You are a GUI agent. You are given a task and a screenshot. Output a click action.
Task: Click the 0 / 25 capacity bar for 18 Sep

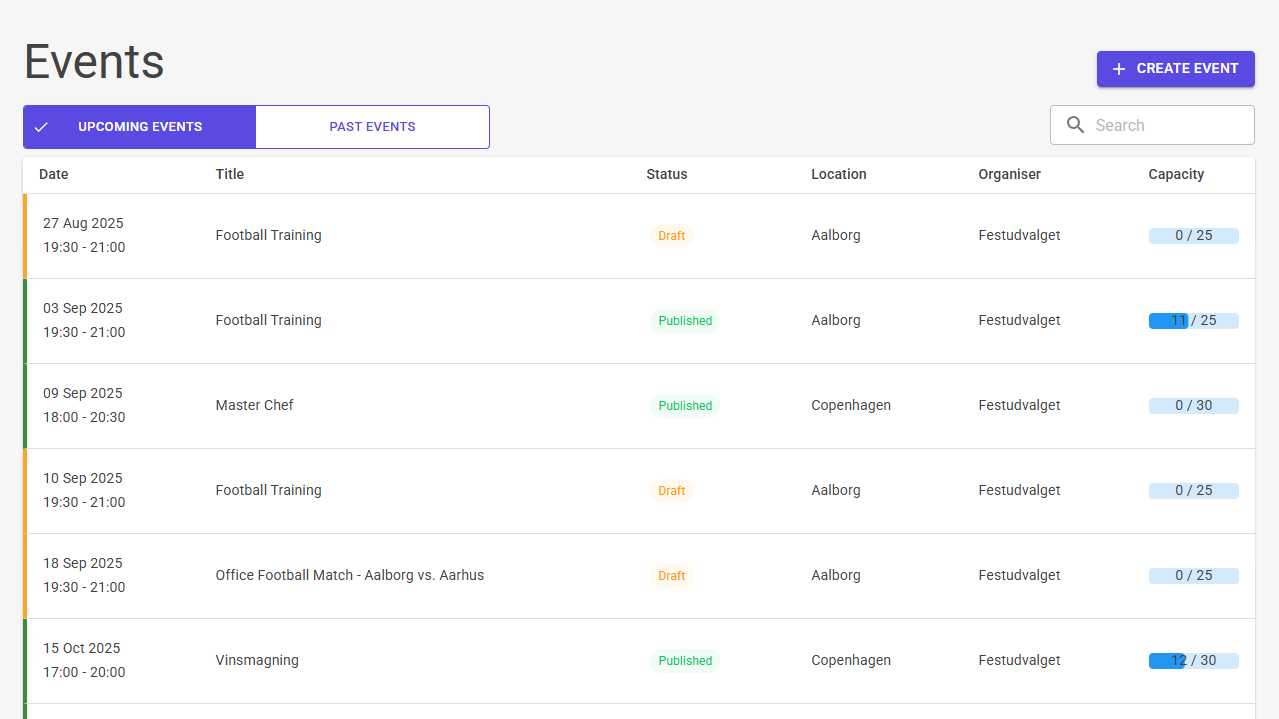pyautogui.click(x=1194, y=576)
